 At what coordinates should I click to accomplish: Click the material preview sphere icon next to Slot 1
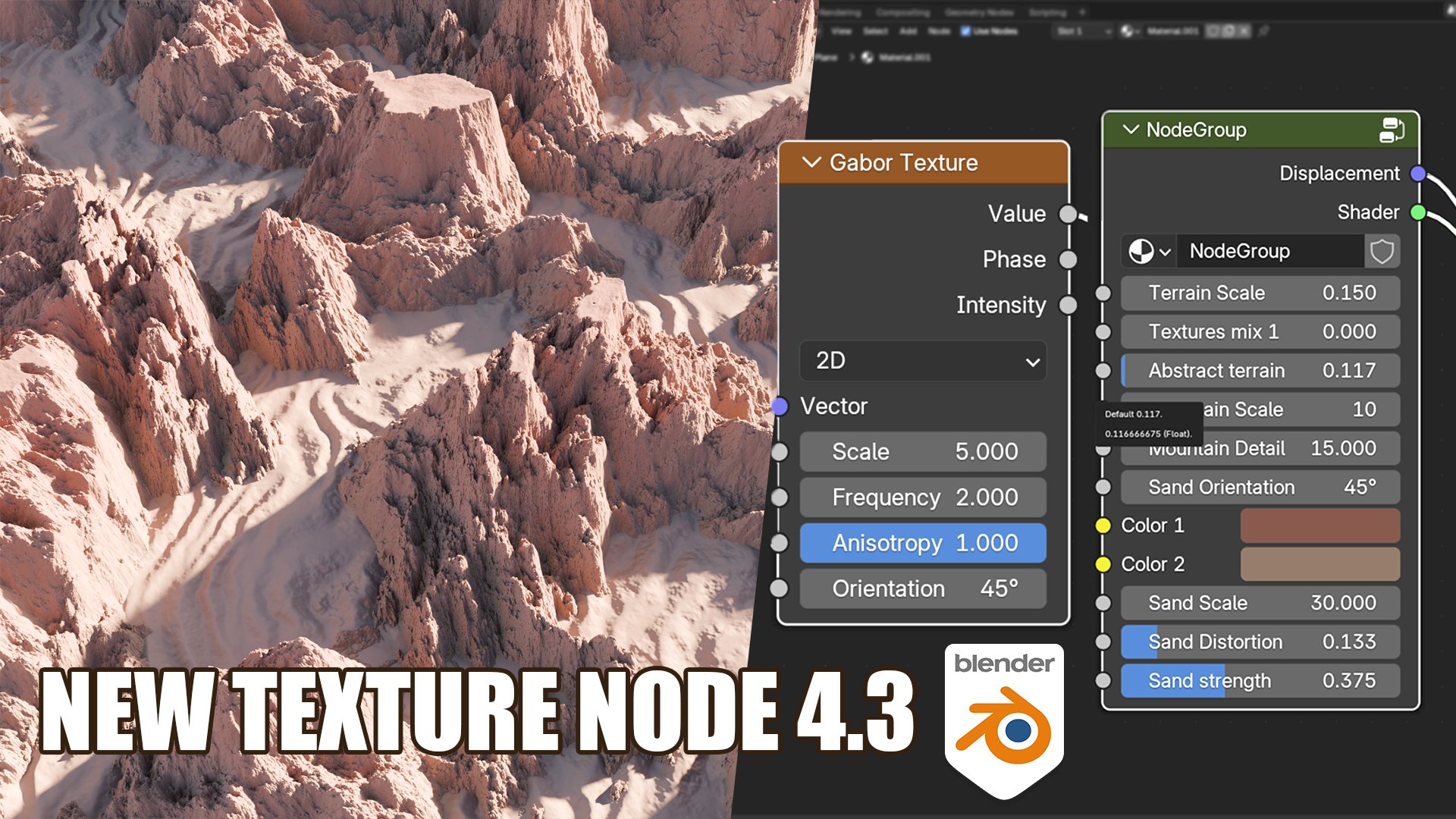click(1127, 30)
